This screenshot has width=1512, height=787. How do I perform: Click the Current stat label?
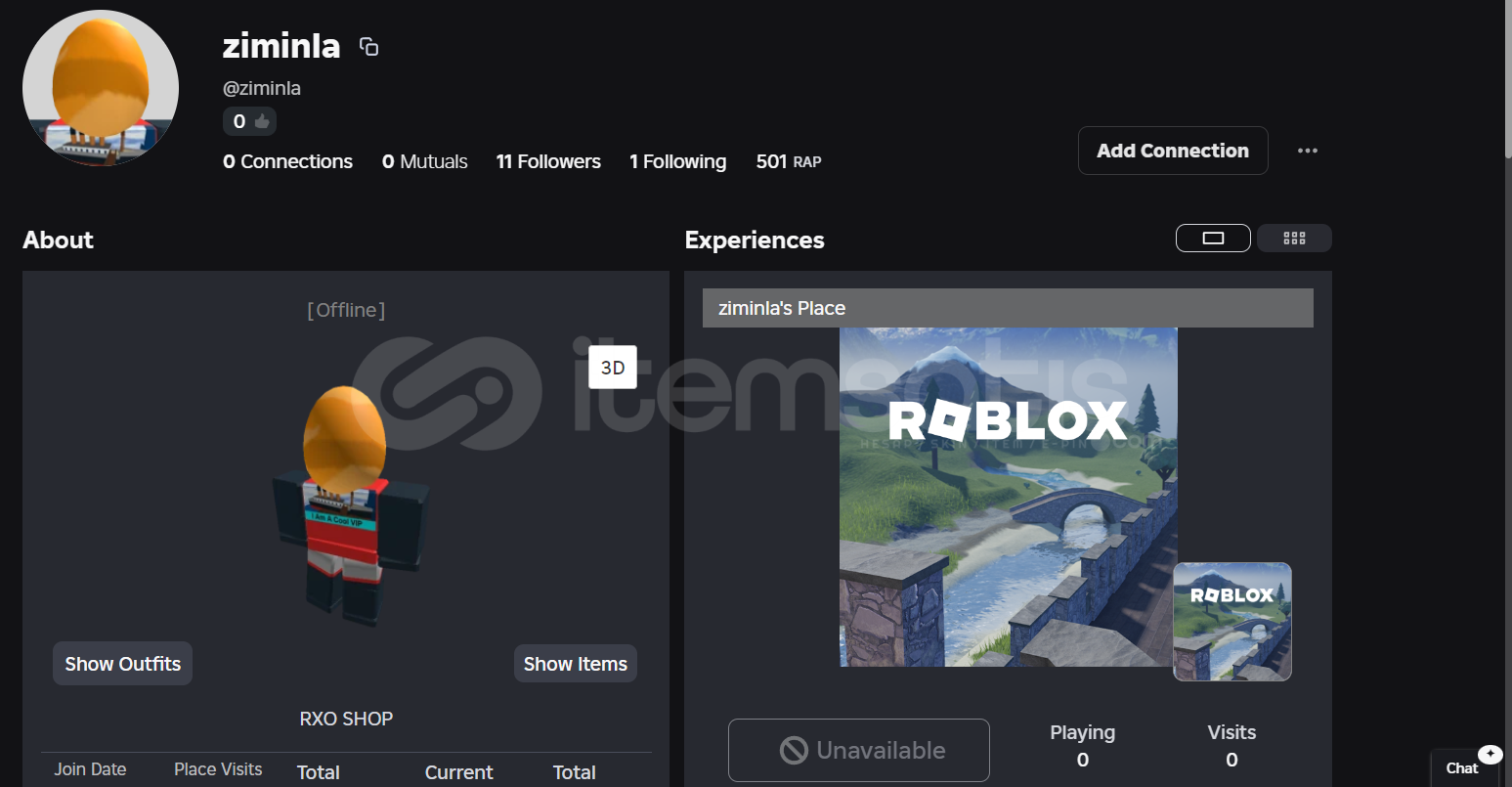459,772
